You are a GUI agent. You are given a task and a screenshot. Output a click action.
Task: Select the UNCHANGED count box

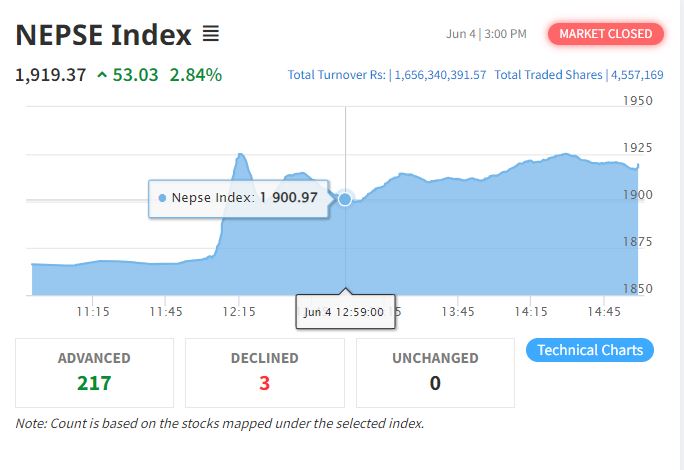click(435, 373)
